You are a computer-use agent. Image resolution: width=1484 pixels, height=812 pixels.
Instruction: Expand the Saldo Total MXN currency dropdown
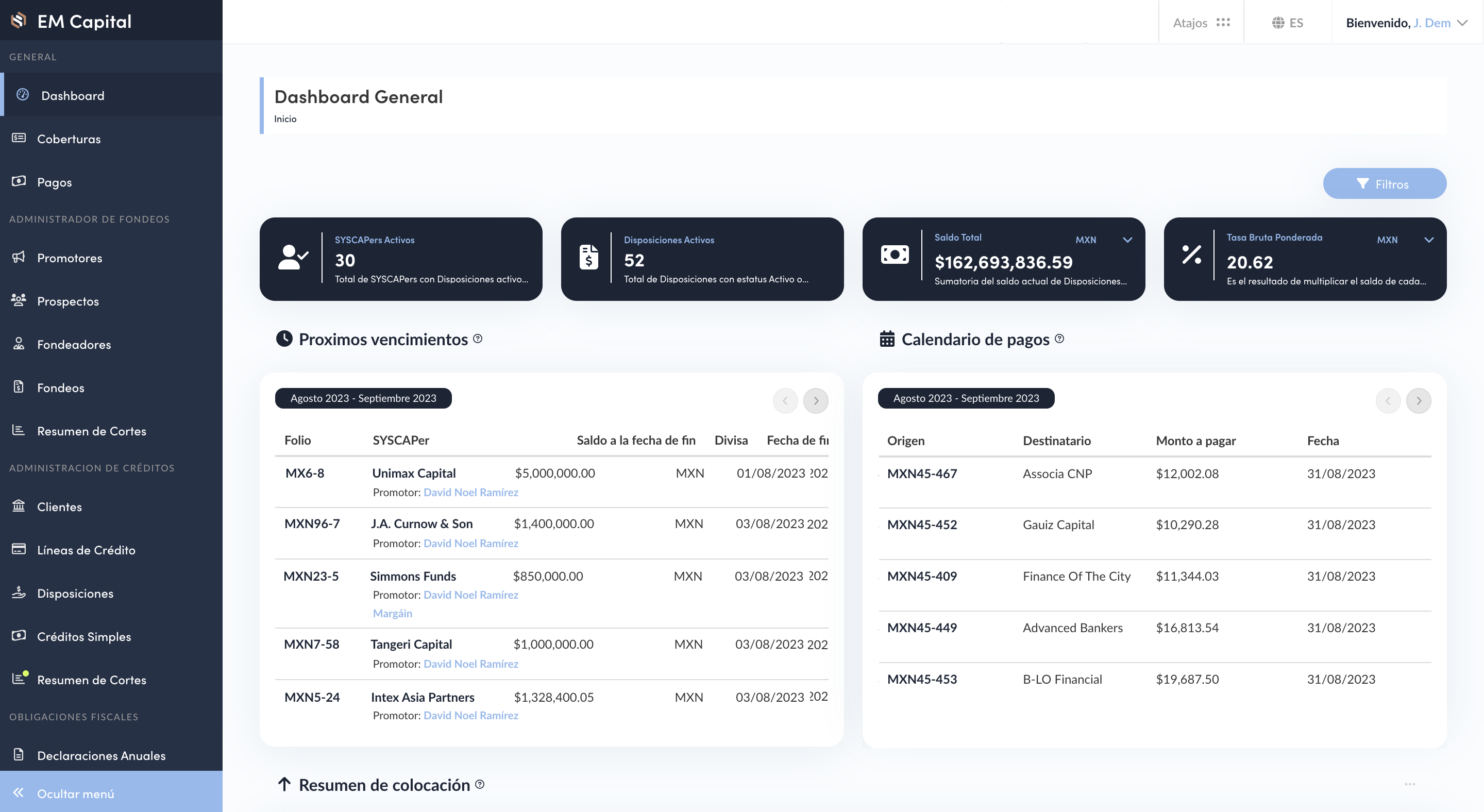coord(1127,240)
